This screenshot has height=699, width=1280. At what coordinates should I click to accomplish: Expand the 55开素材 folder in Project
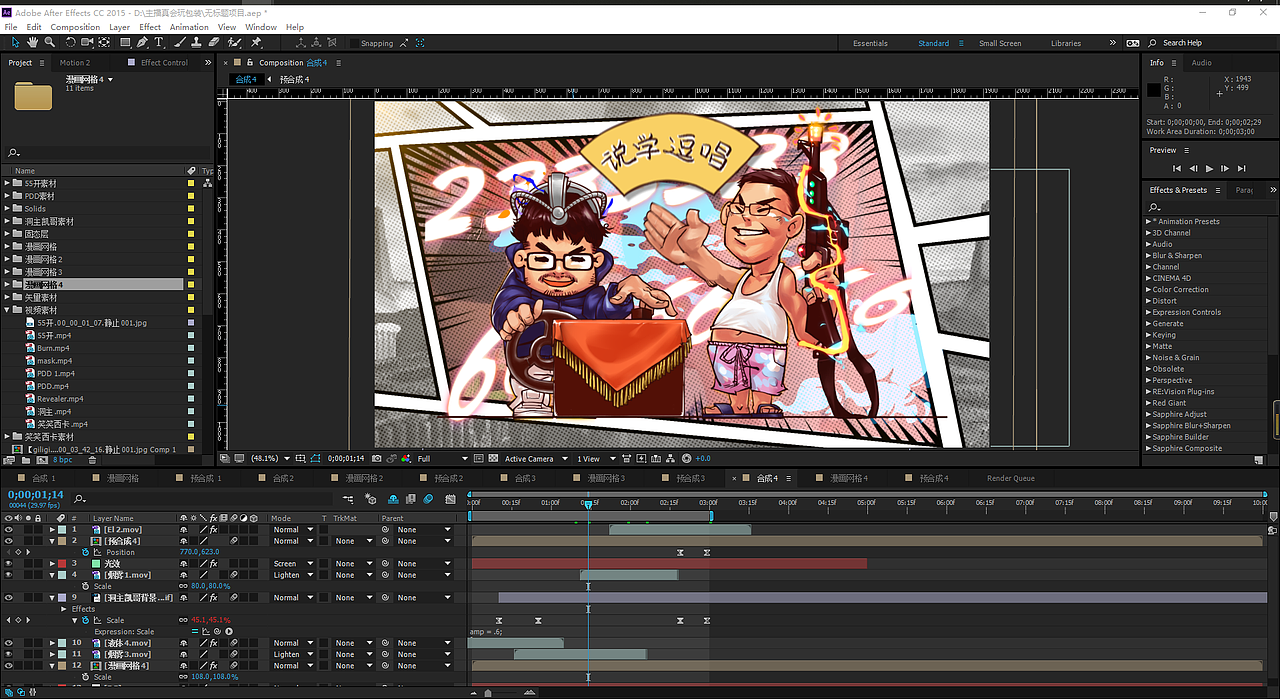pos(7,184)
